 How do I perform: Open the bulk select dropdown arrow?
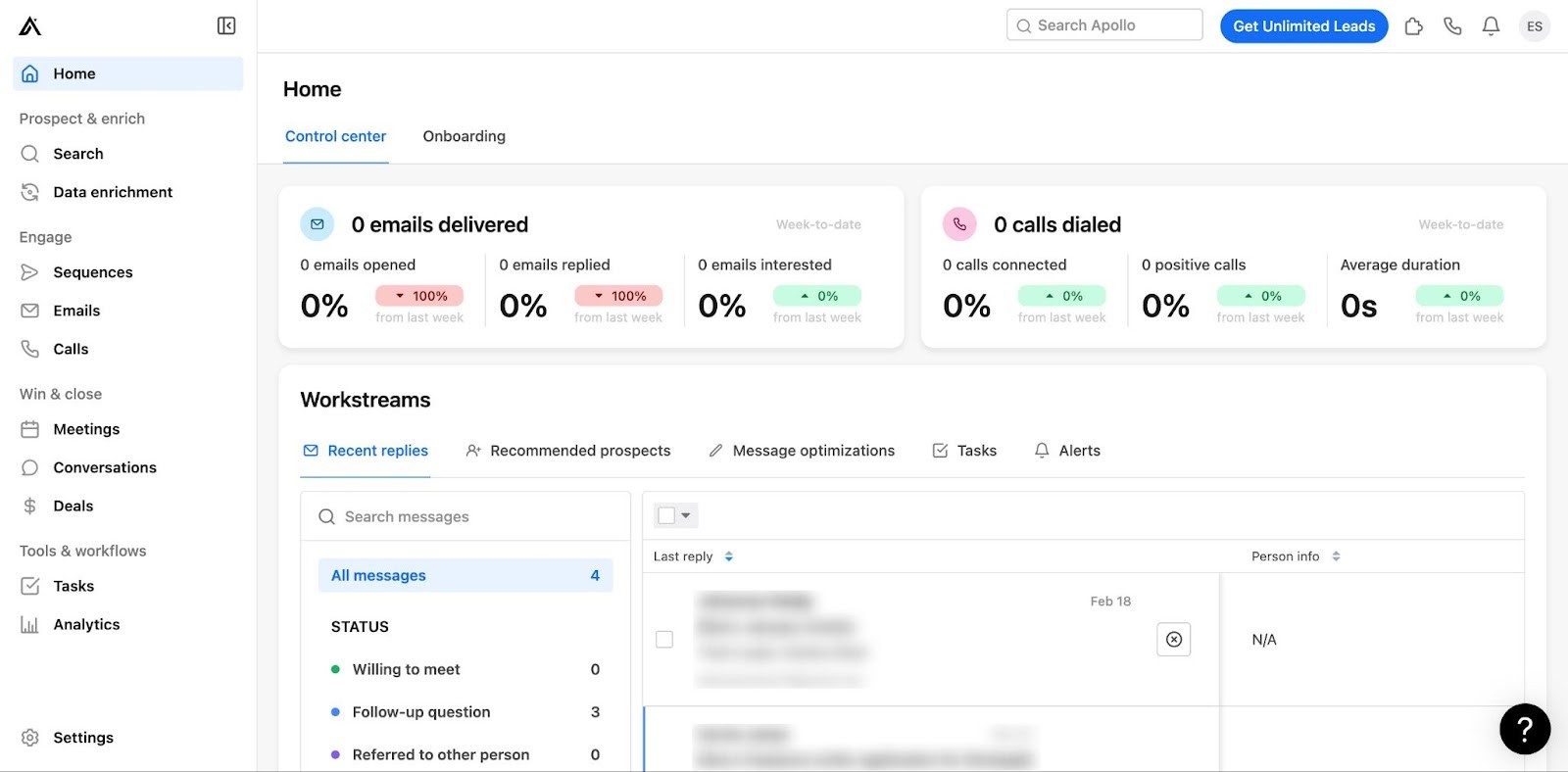686,515
